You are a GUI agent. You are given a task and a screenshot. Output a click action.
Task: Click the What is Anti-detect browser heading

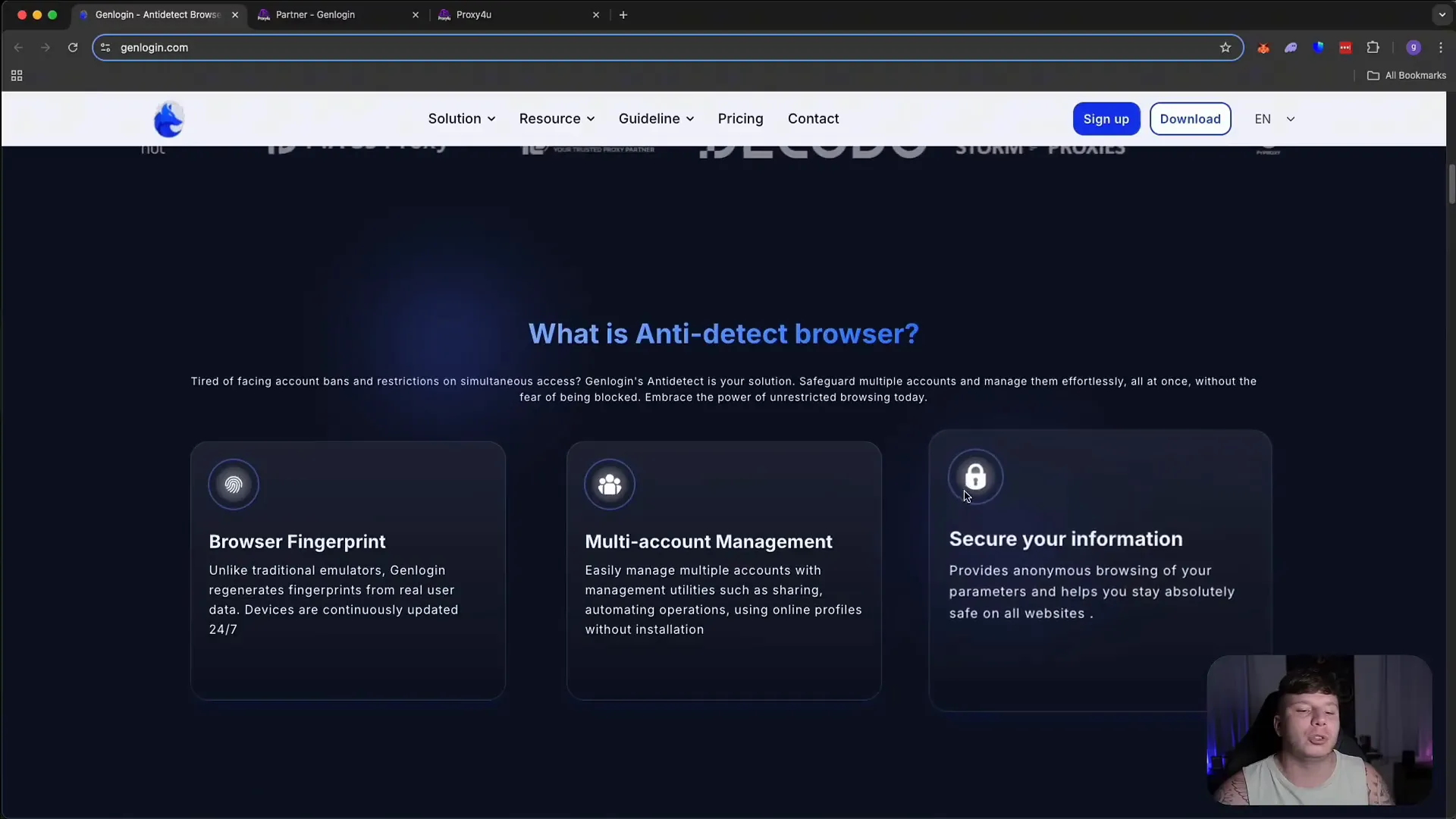click(x=723, y=334)
